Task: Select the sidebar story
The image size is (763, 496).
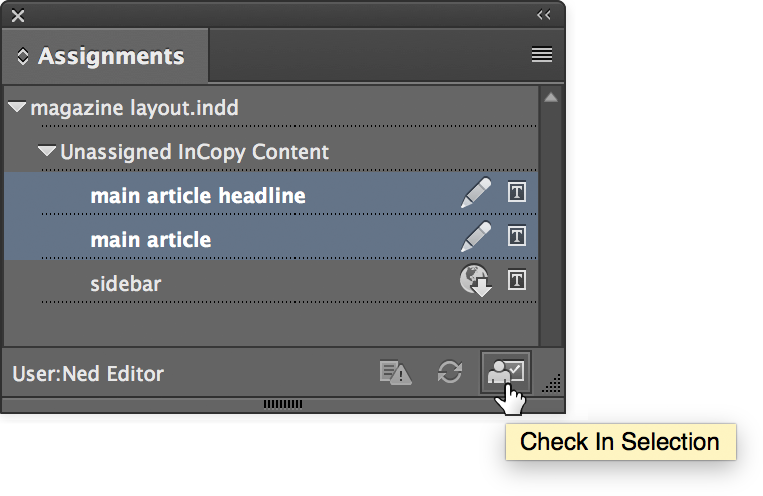Action: pos(126,283)
